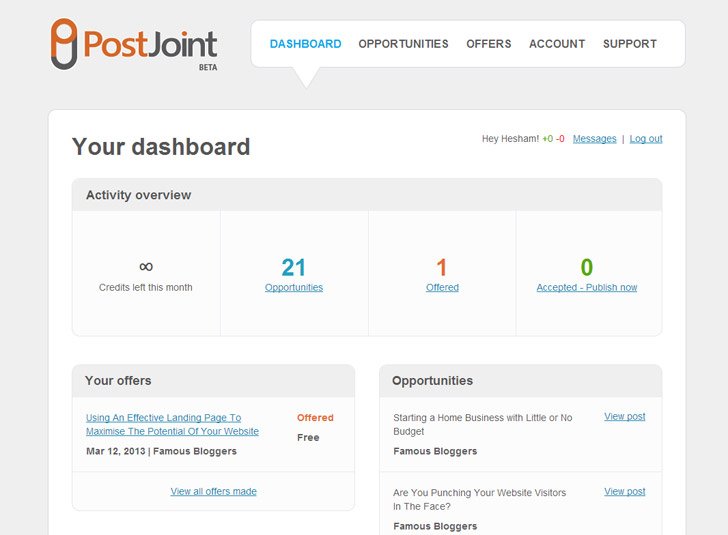The width and height of the screenshot is (728, 535).
Task: Open the Offers navigation tab
Action: click(489, 44)
